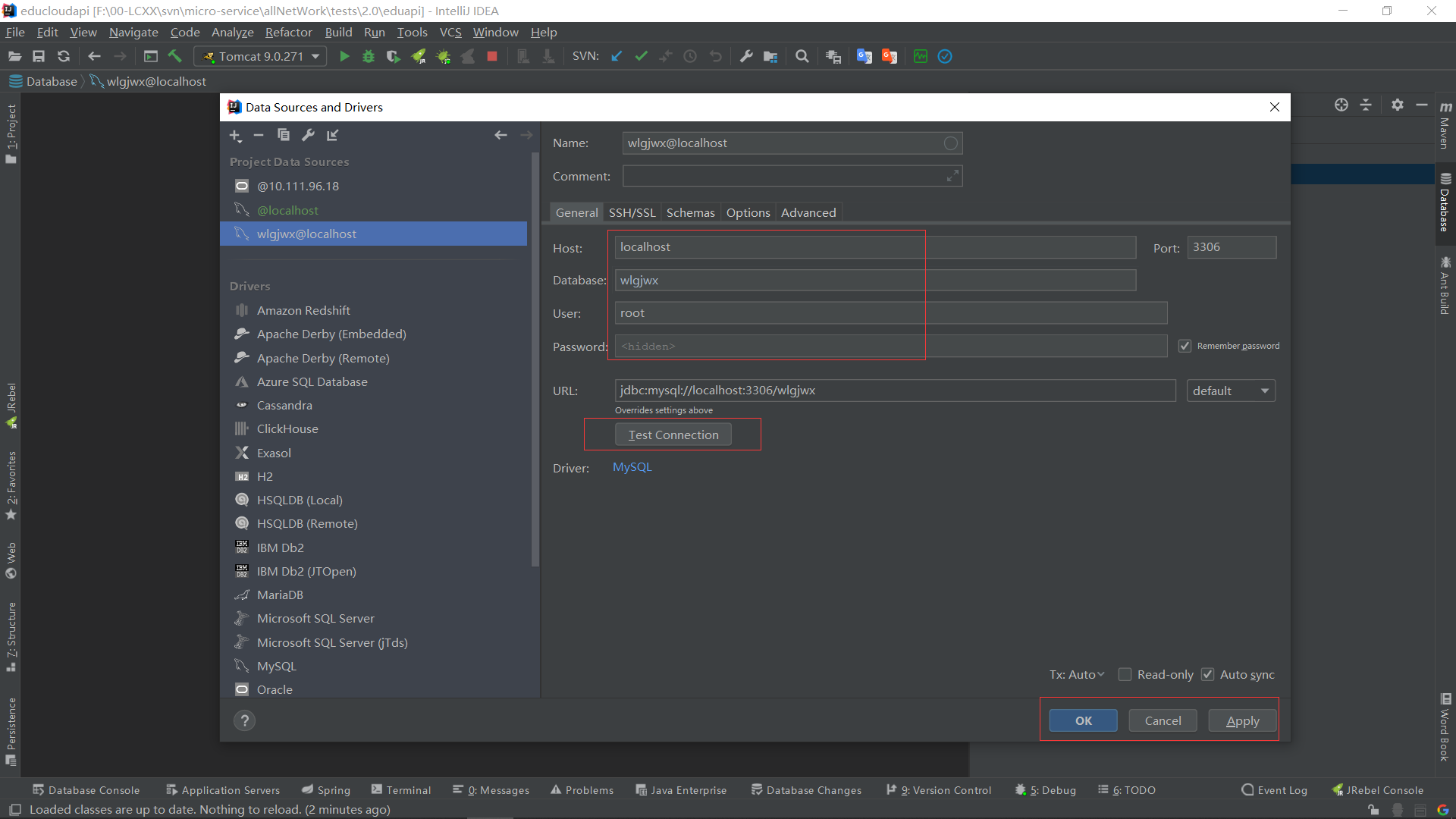Screen dimensions: 1456x819
Task: Click the dialog wrench make-global icon
Action: pos(308,135)
